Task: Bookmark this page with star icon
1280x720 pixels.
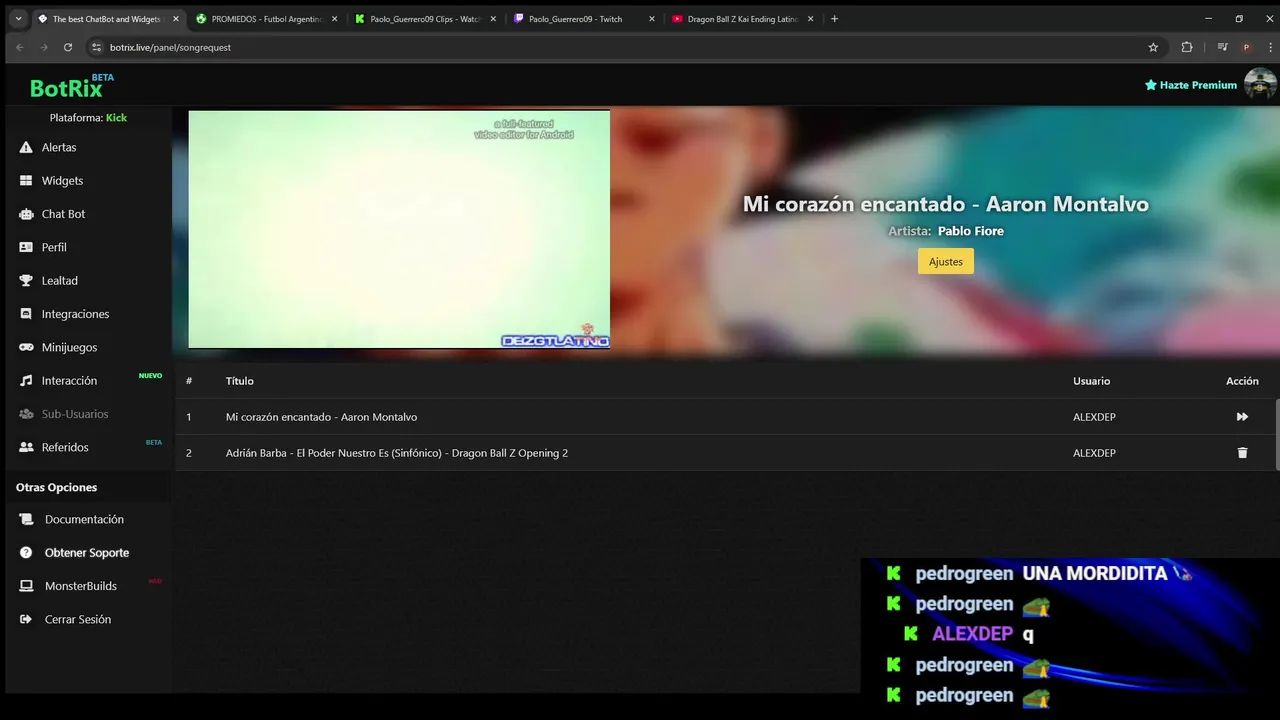Action: (1153, 47)
